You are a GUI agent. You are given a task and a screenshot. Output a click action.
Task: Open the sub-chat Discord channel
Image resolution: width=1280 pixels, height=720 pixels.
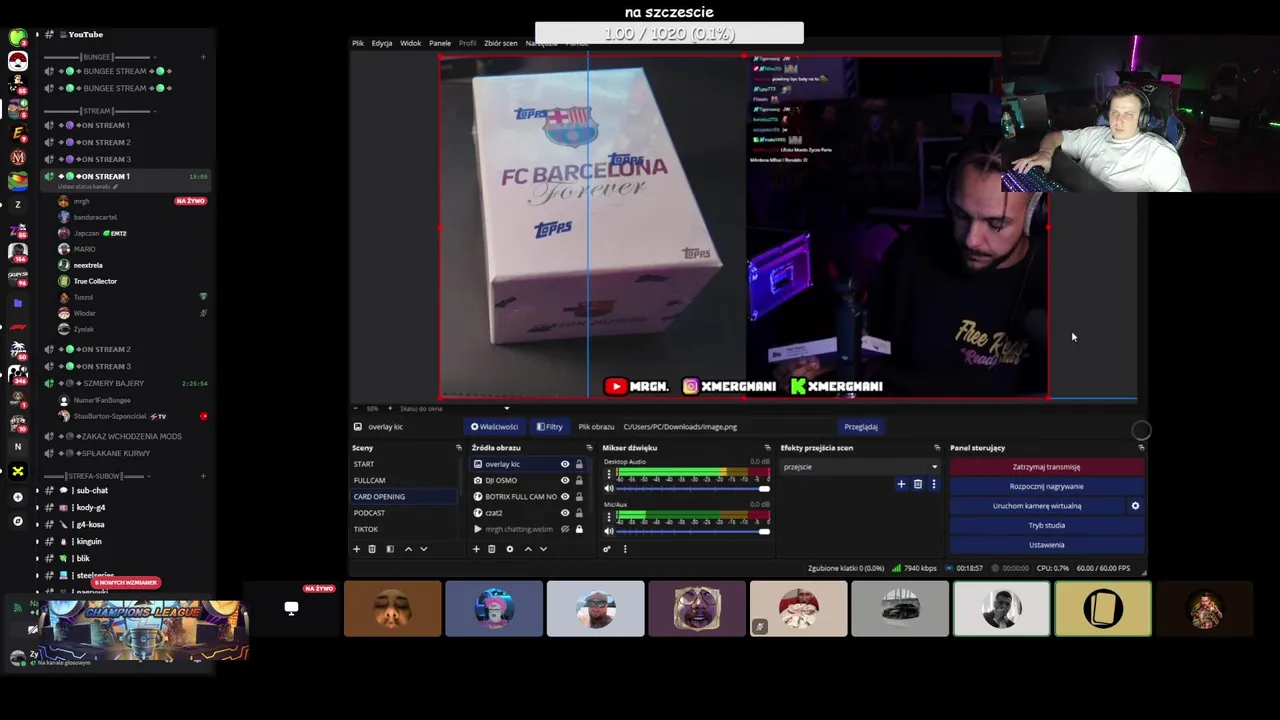pos(92,490)
